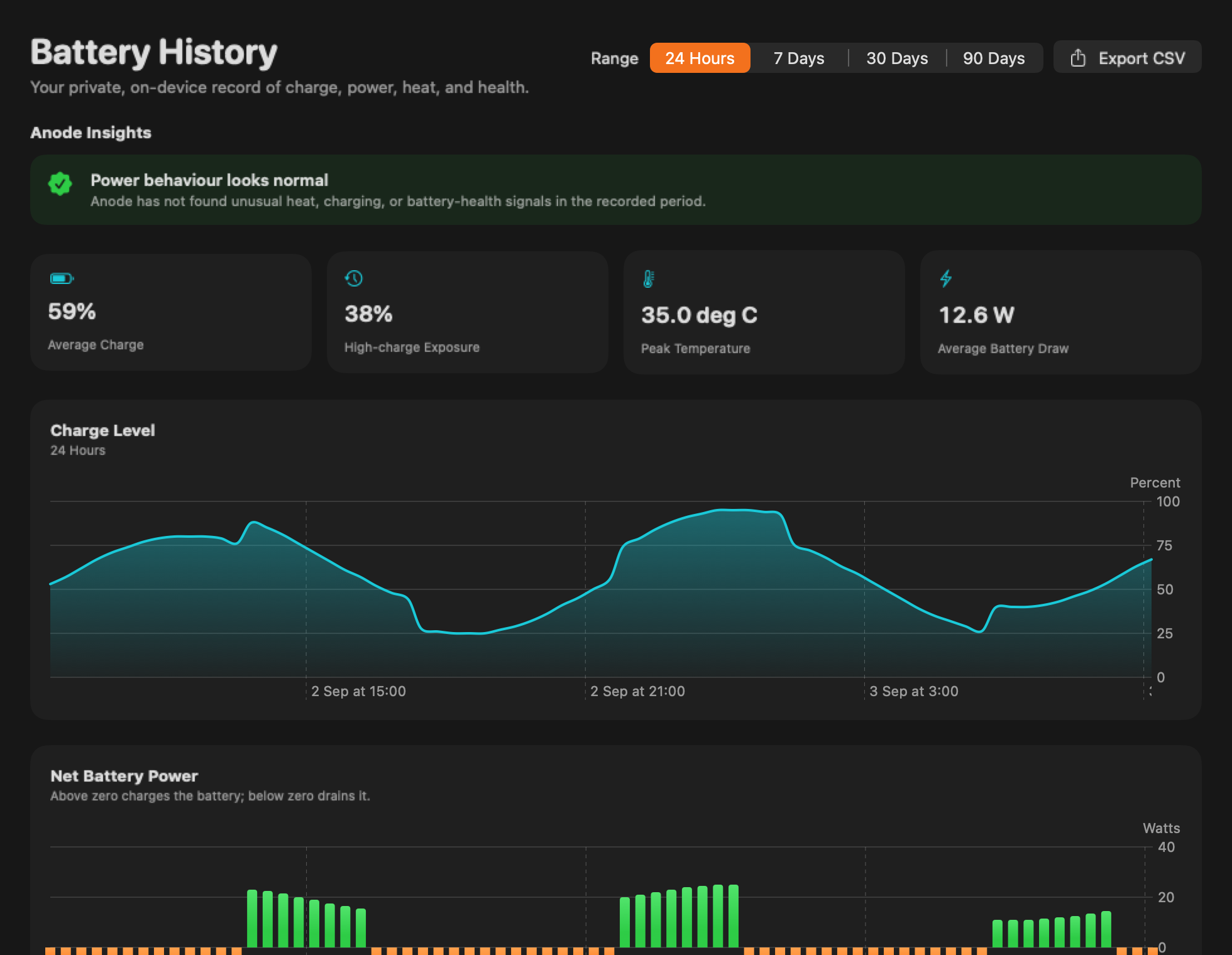Screen dimensions: 1232x955
Task: Click the Watts axis label
Action: 1161,828
